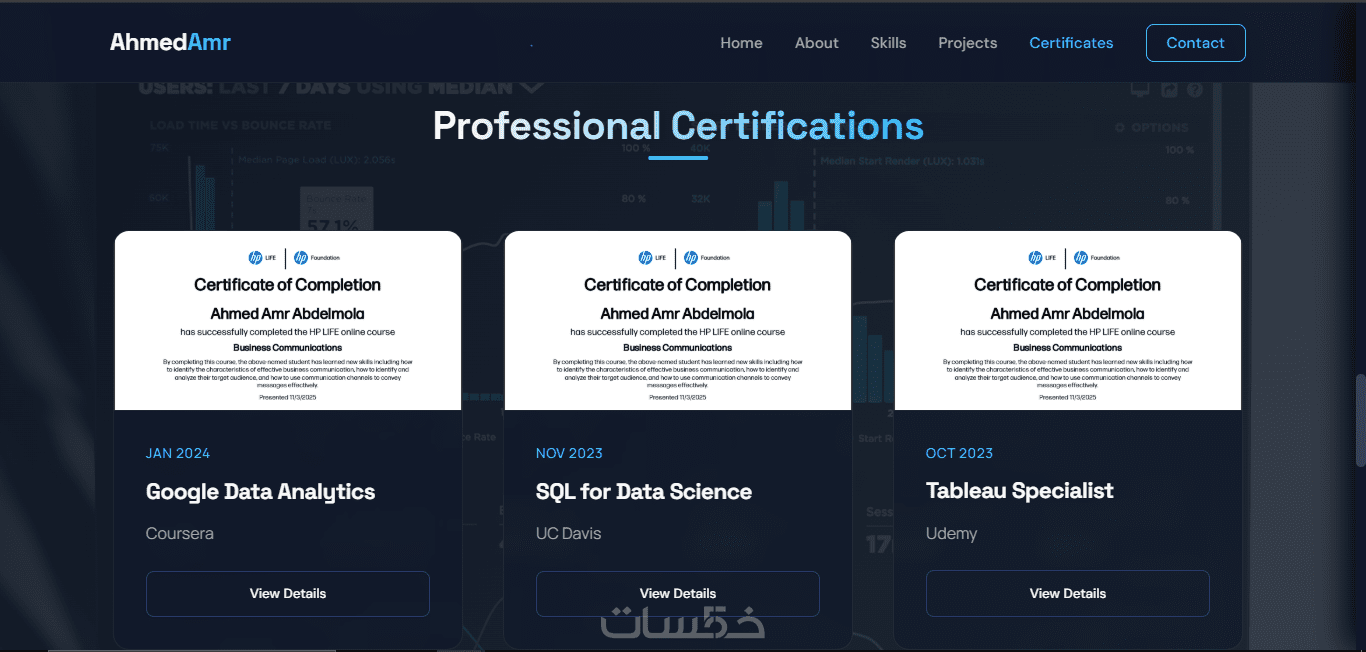1366x652 pixels.
Task: View Details for Tableau Specialist
Action: 1068,594
